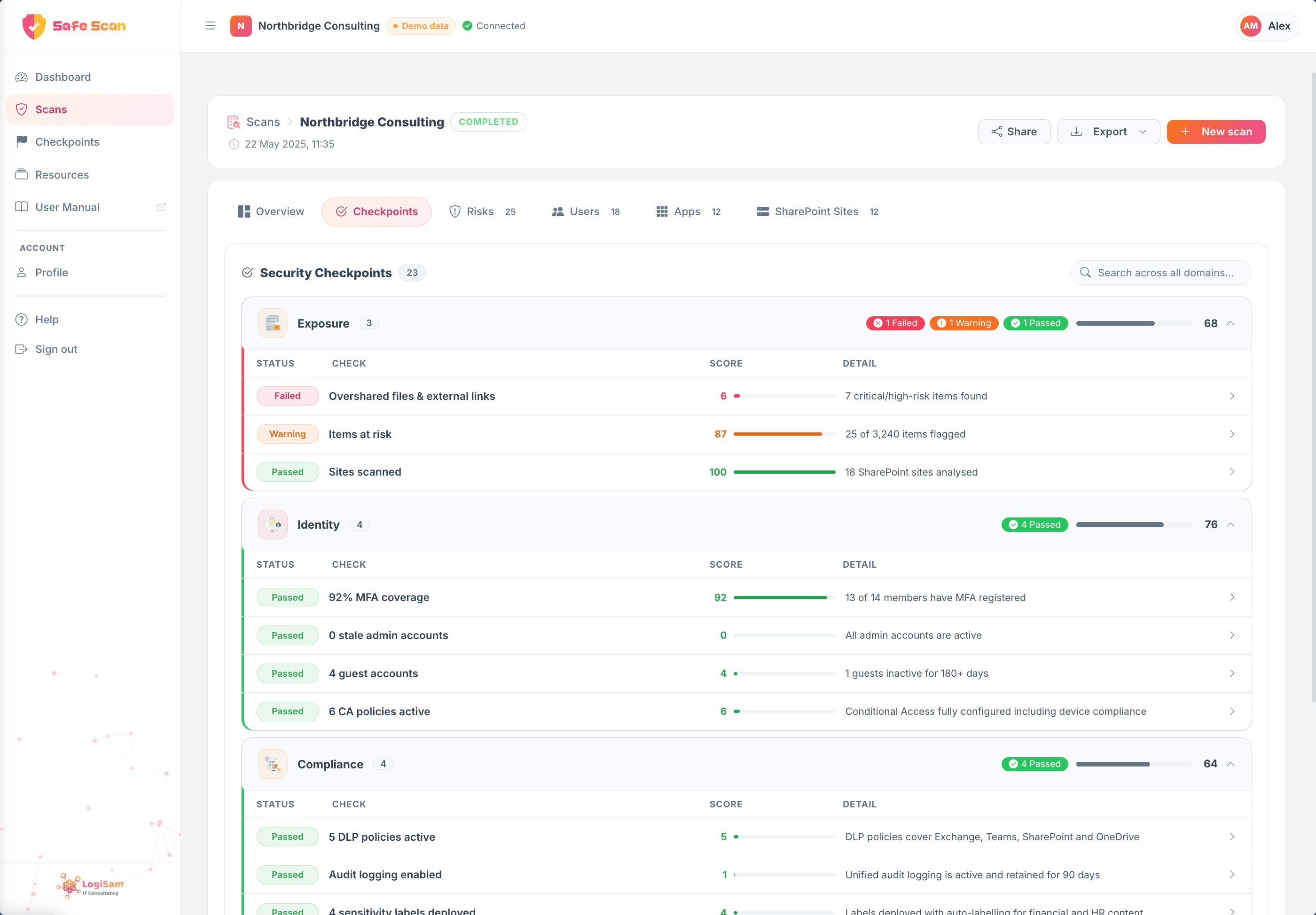Click the external link icon beside User Manual
This screenshot has width=1316, height=915.
pyautogui.click(x=161, y=207)
